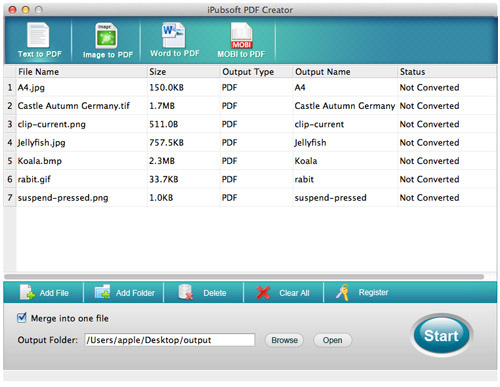The width and height of the screenshot is (500, 387).
Task: Click the horizontal scrollbar below the file list
Action: click(x=244, y=277)
